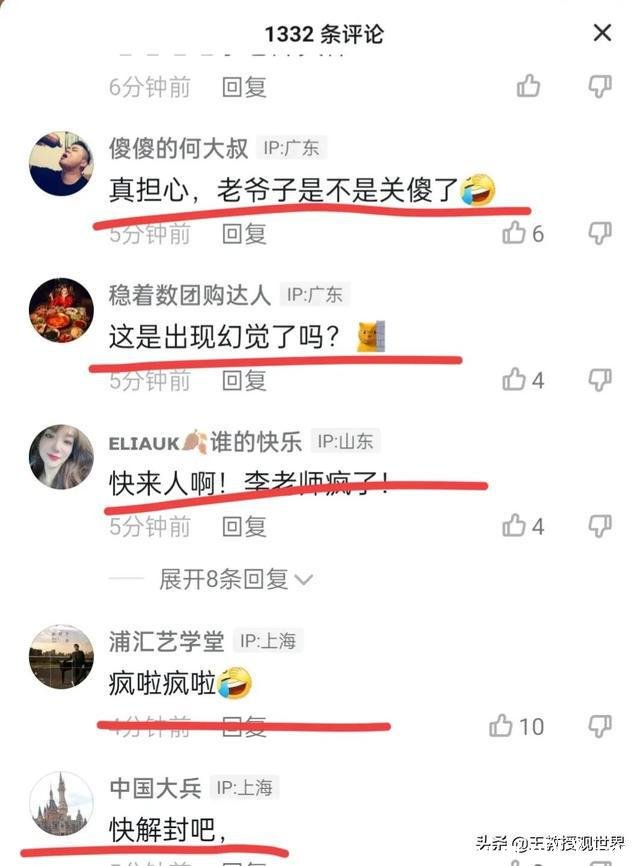Like the comment from 谁的快乐
This screenshot has height=866, width=640.
coord(514,525)
